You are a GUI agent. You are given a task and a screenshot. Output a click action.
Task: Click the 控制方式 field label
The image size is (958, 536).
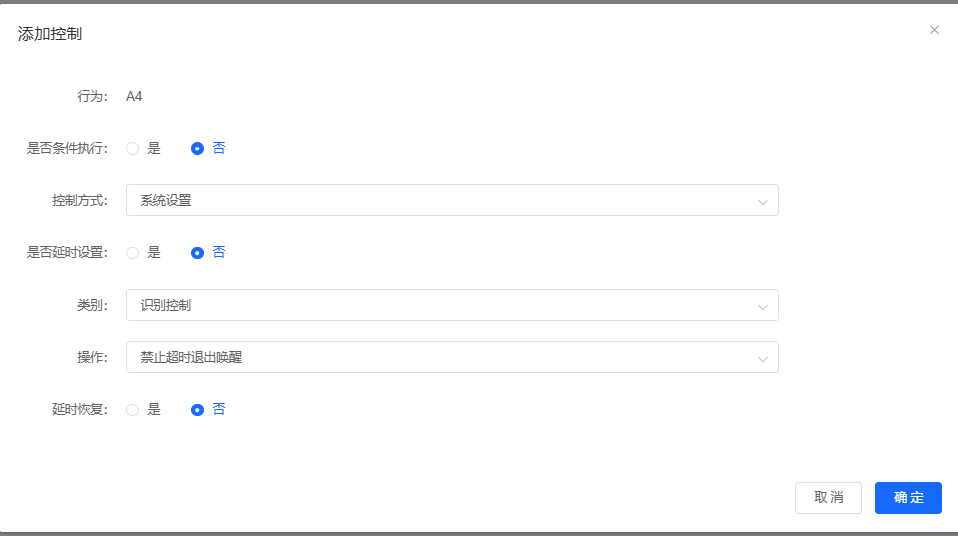point(79,201)
